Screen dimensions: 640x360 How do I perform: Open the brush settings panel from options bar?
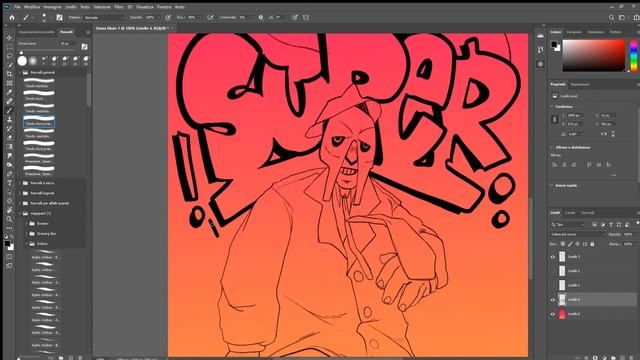coord(60,18)
